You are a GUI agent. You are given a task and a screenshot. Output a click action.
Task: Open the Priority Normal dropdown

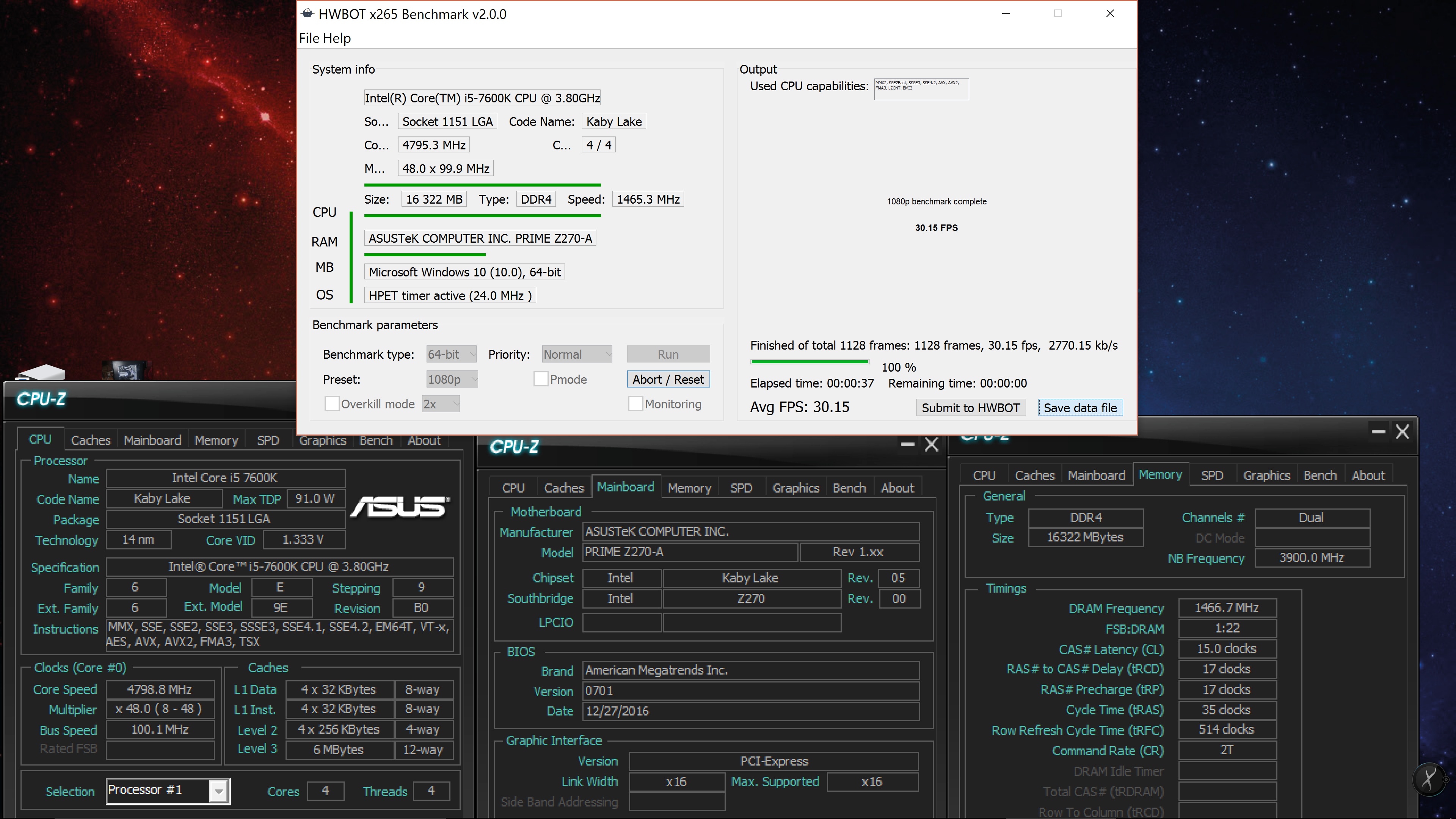[576, 355]
